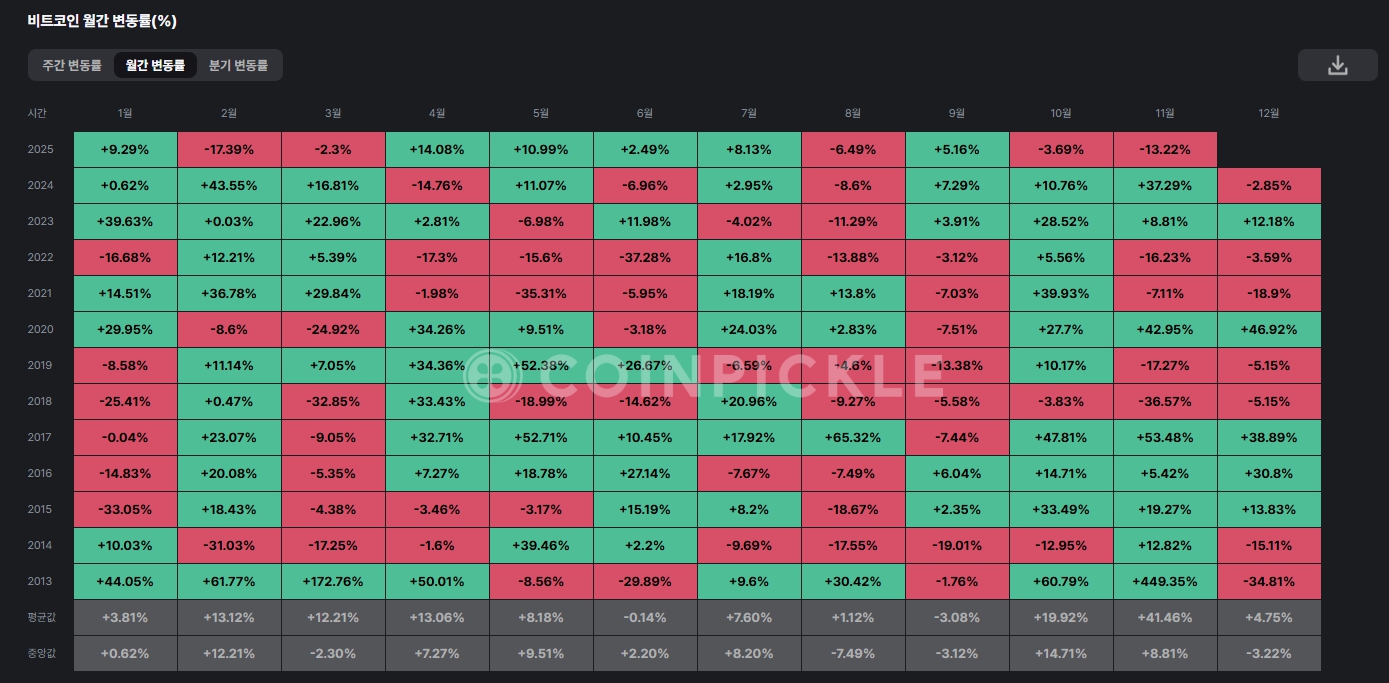Screen dimensions: 1389x683
Task: Click the 1월 column header
Action: click(125, 113)
